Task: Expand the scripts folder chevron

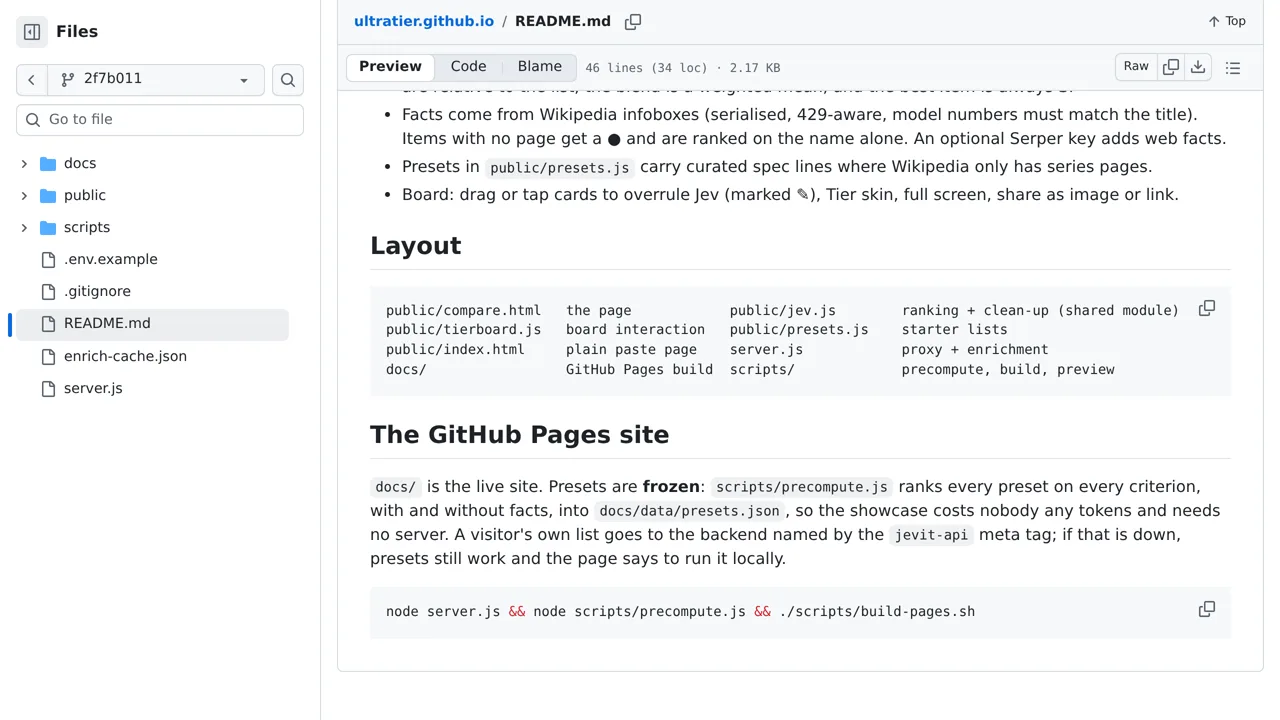Action: (24, 228)
